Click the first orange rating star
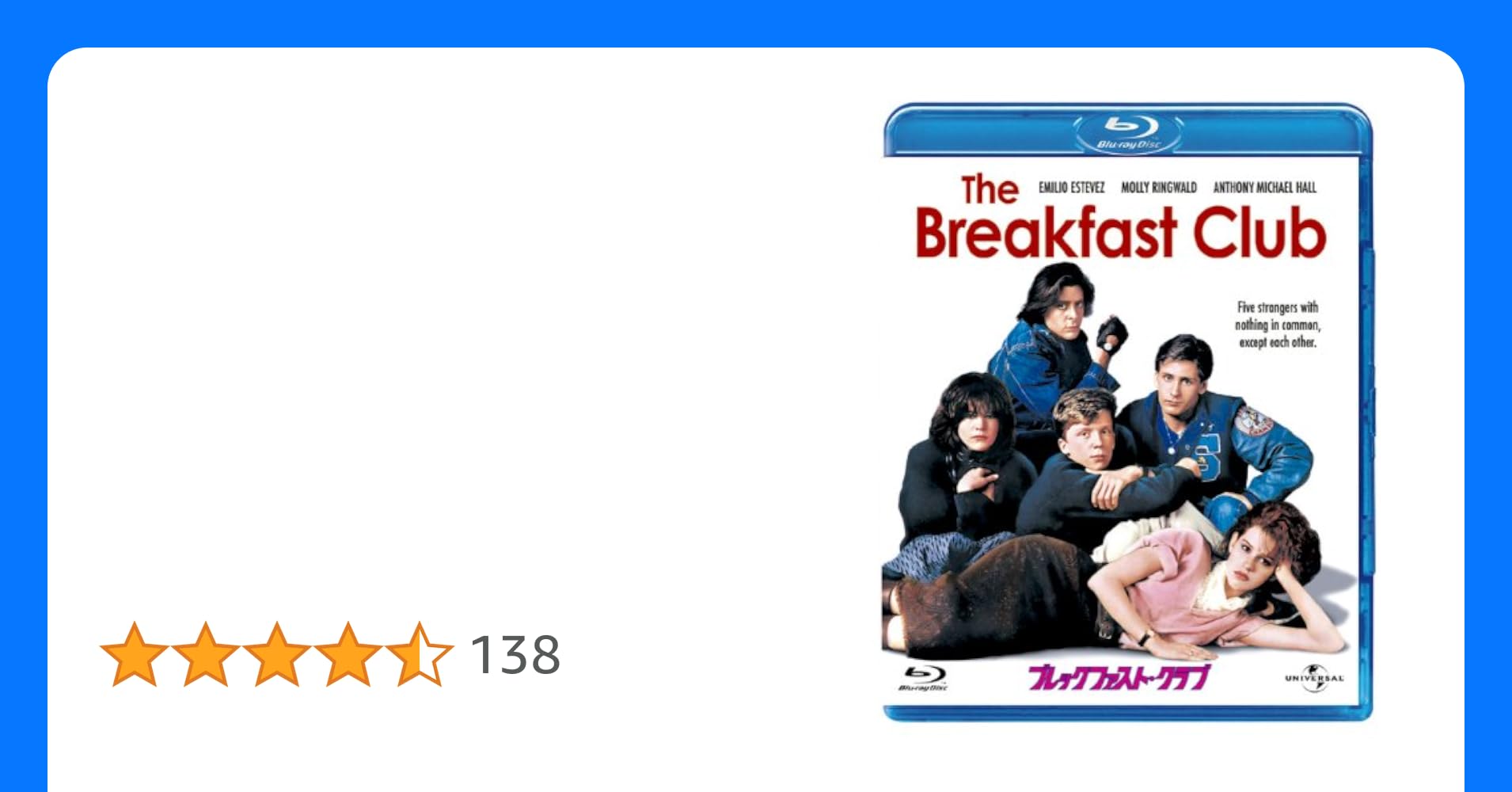Screen dimensions: 1512x792 135,654
